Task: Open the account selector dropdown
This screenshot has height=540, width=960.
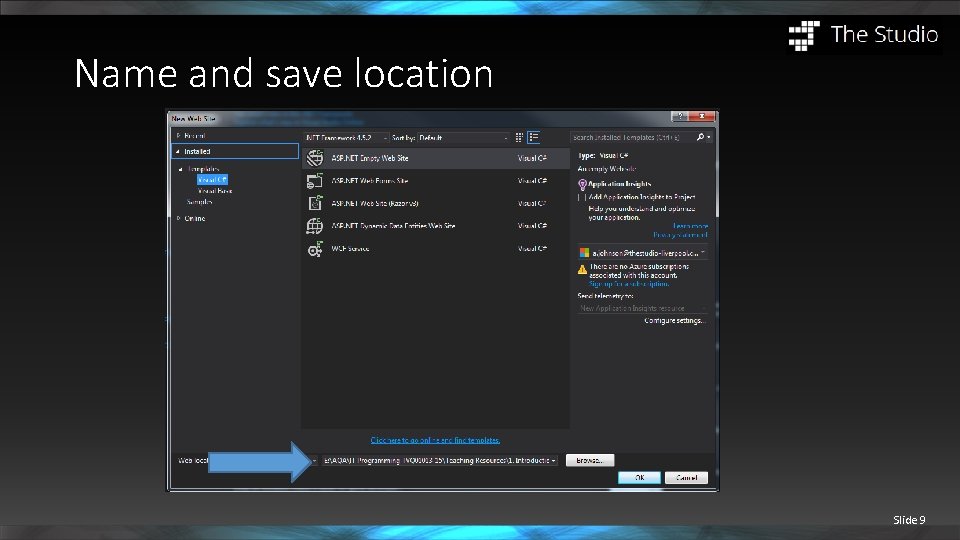Action: click(x=643, y=253)
